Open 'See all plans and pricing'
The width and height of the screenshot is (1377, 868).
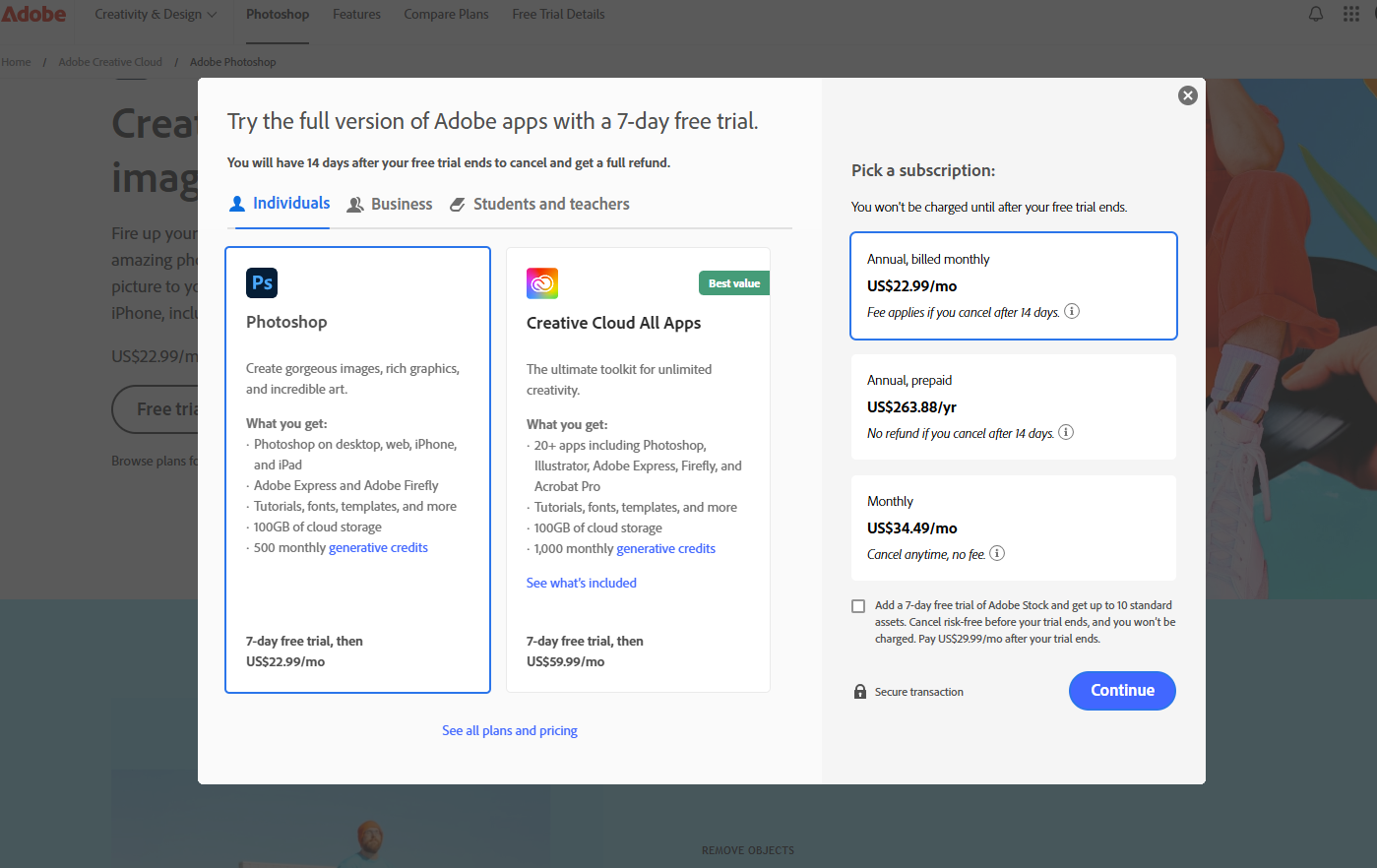click(509, 730)
